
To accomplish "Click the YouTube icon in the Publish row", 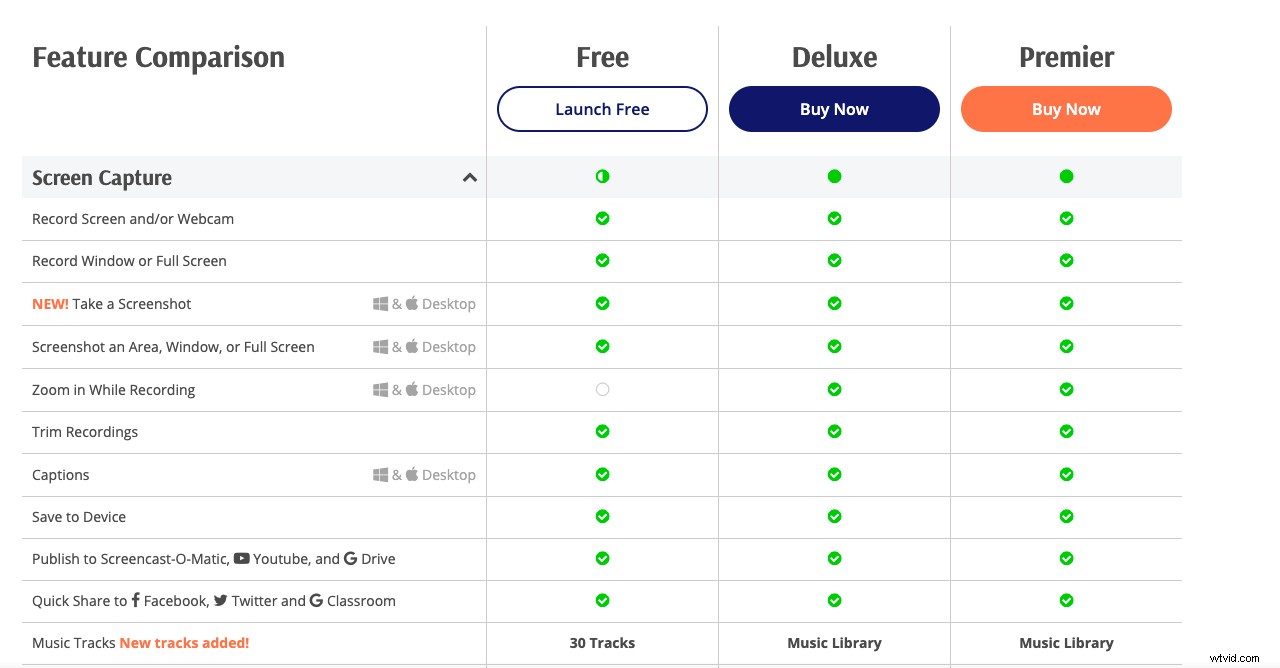I will click(x=241, y=559).
